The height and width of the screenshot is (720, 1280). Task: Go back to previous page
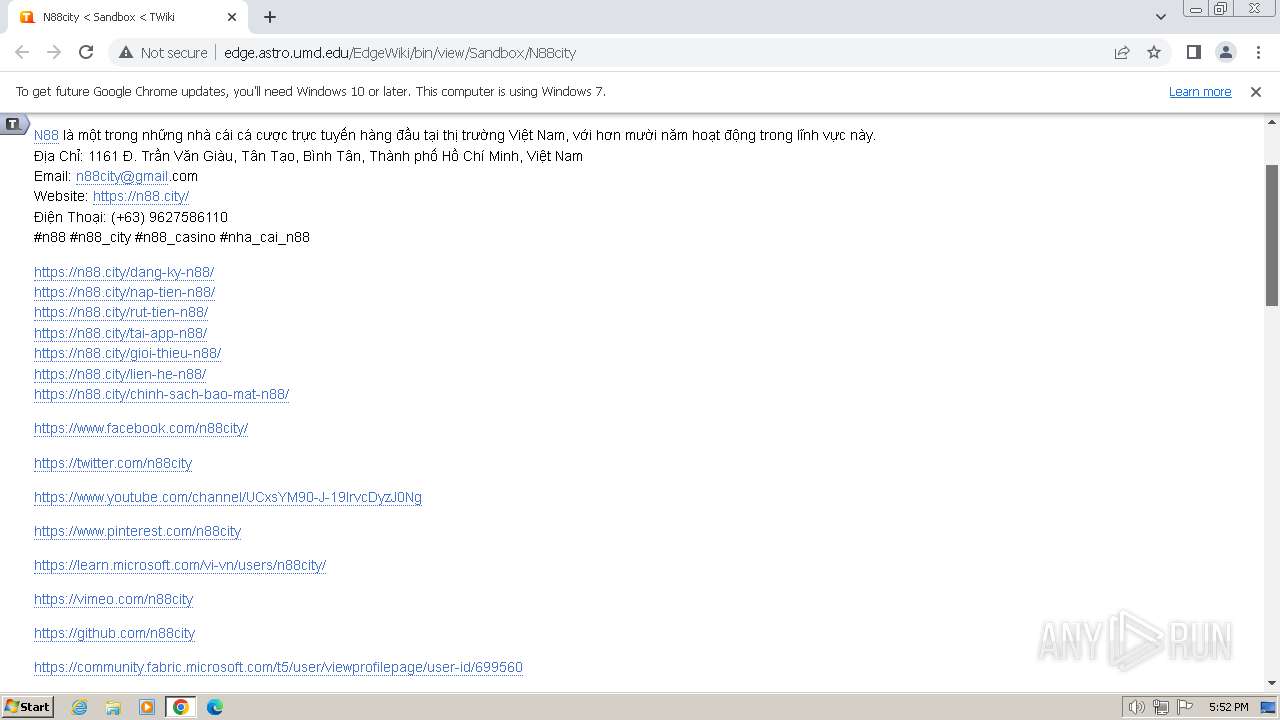point(22,52)
